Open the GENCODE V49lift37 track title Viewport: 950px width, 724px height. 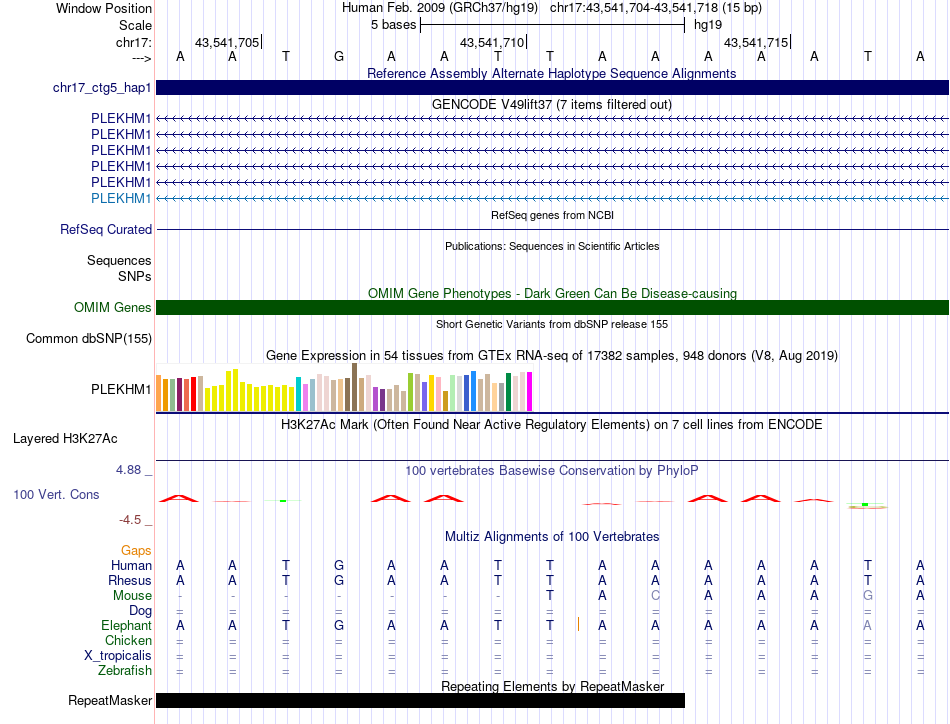[x=551, y=104]
